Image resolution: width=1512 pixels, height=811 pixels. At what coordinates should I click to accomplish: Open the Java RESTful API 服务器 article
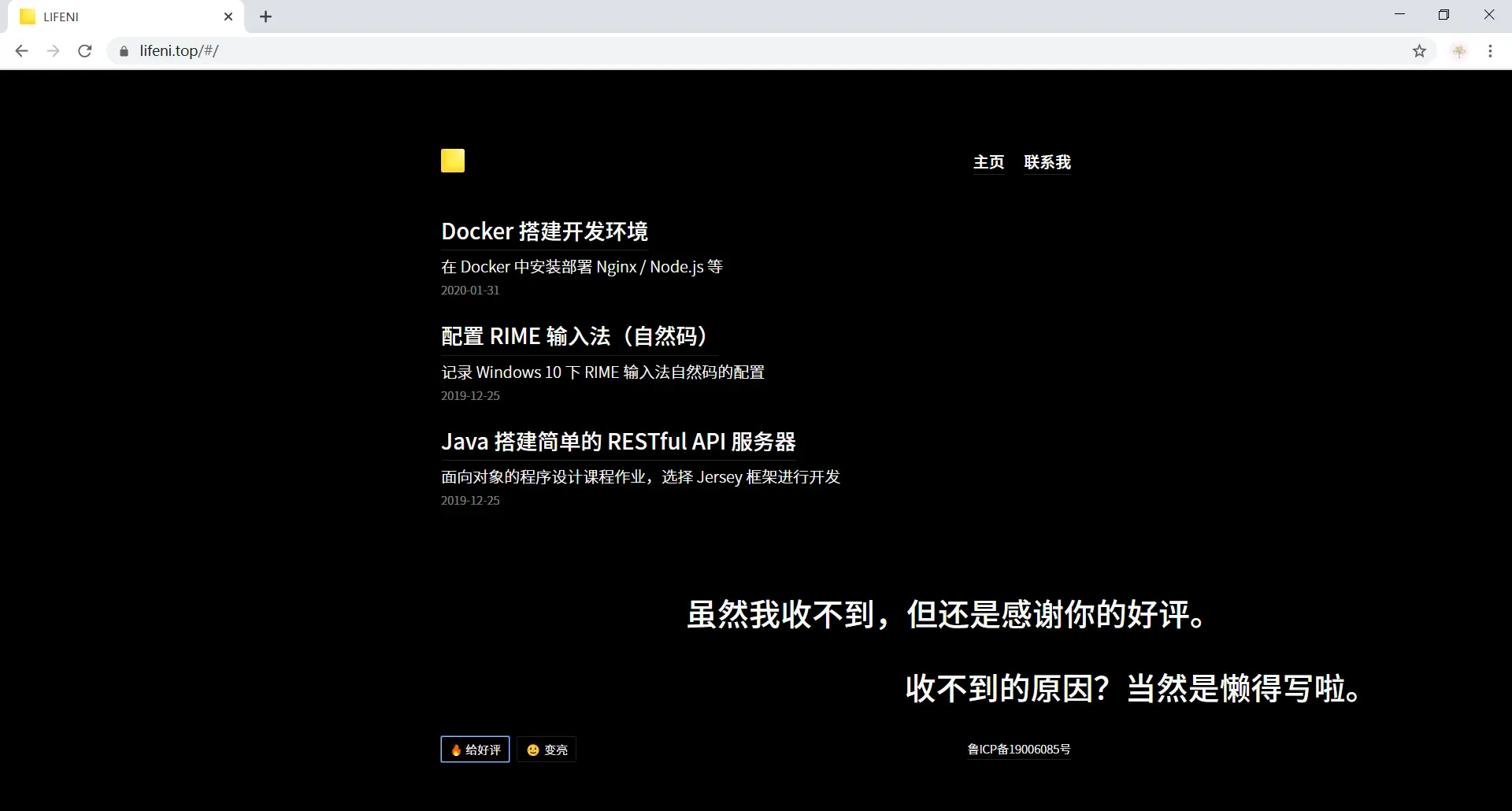coord(618,442)
